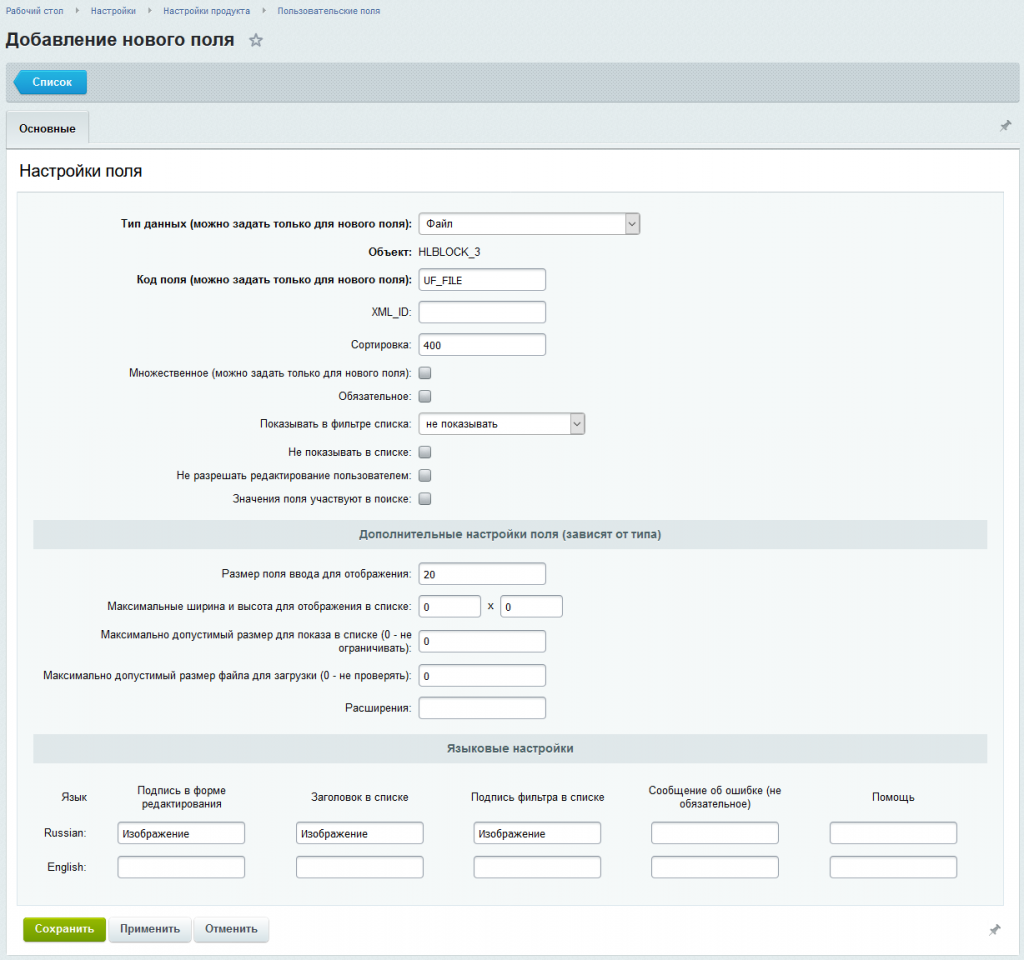This screenshot has height=960, width=1024.
Task: Click the blue Список button
Action: [x=50, y=82]
